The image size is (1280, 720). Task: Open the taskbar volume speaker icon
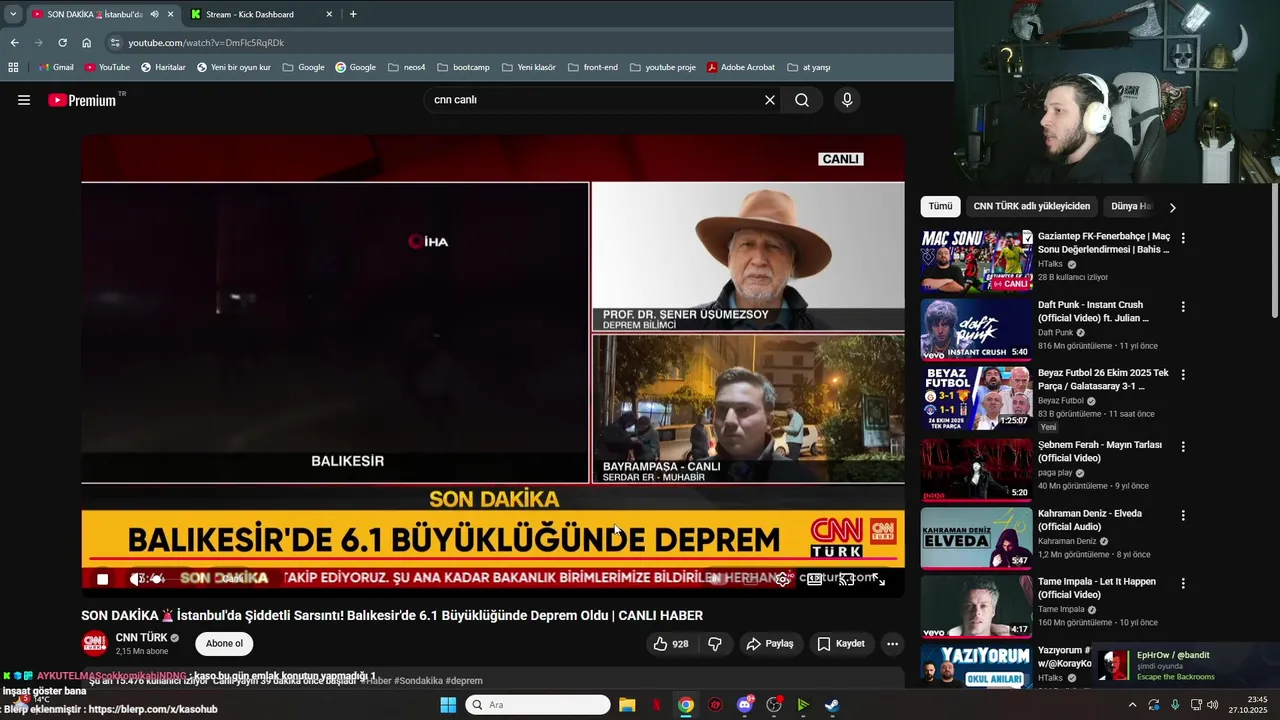pyautogui.click(x=1213, y=705)
